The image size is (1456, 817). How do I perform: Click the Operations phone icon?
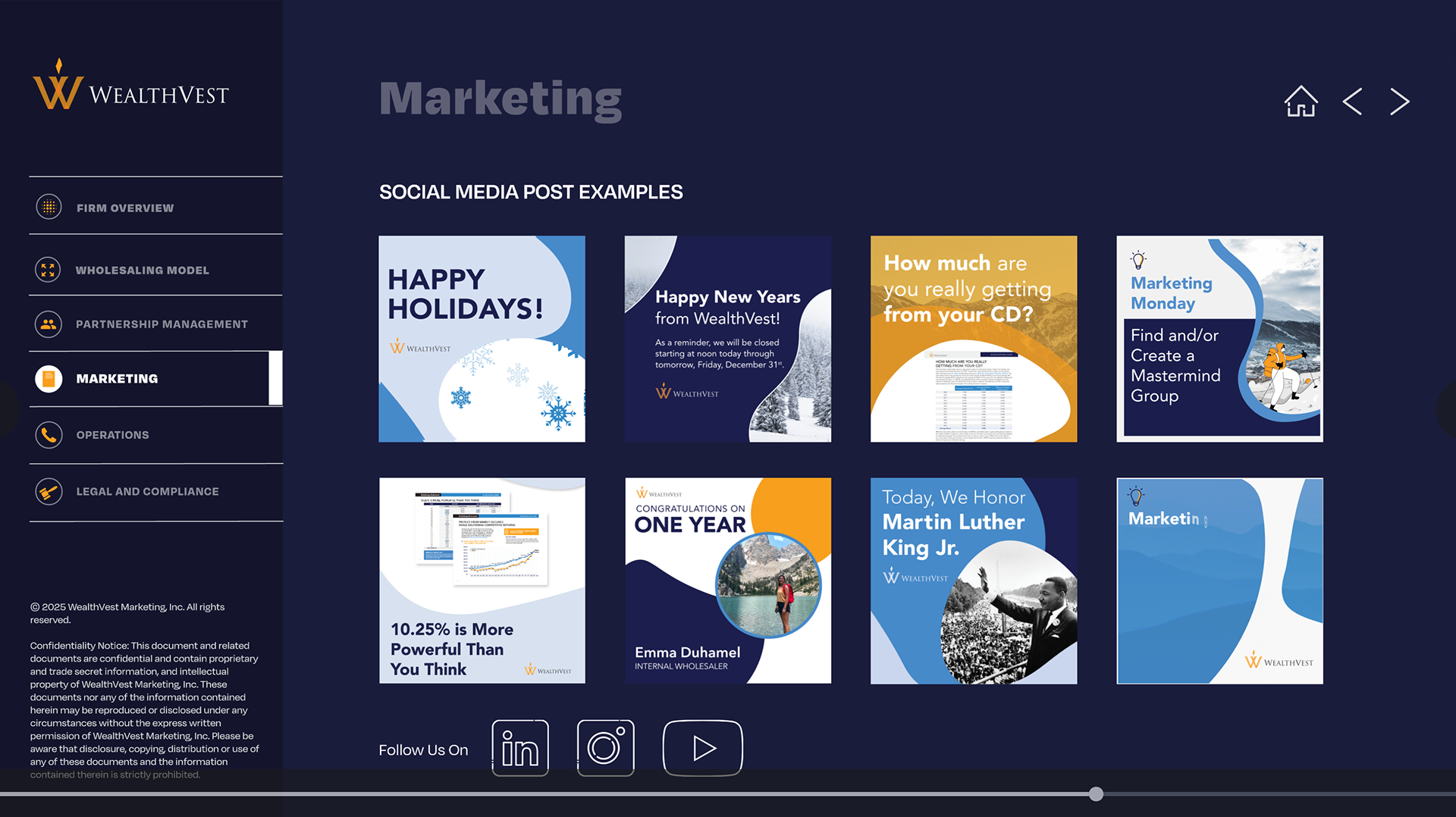tap(49, 435)
